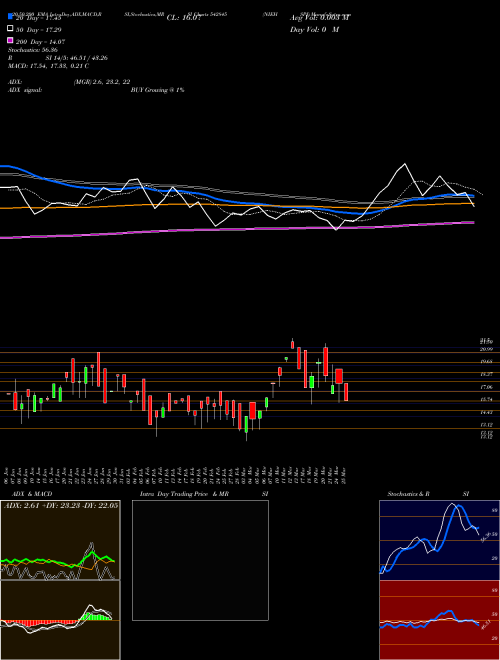The width and height of the screenshot is (500, 660).
Task: Click the 'Intra Day Trading Price & MR' title
Action: click(x=184, y=494)
